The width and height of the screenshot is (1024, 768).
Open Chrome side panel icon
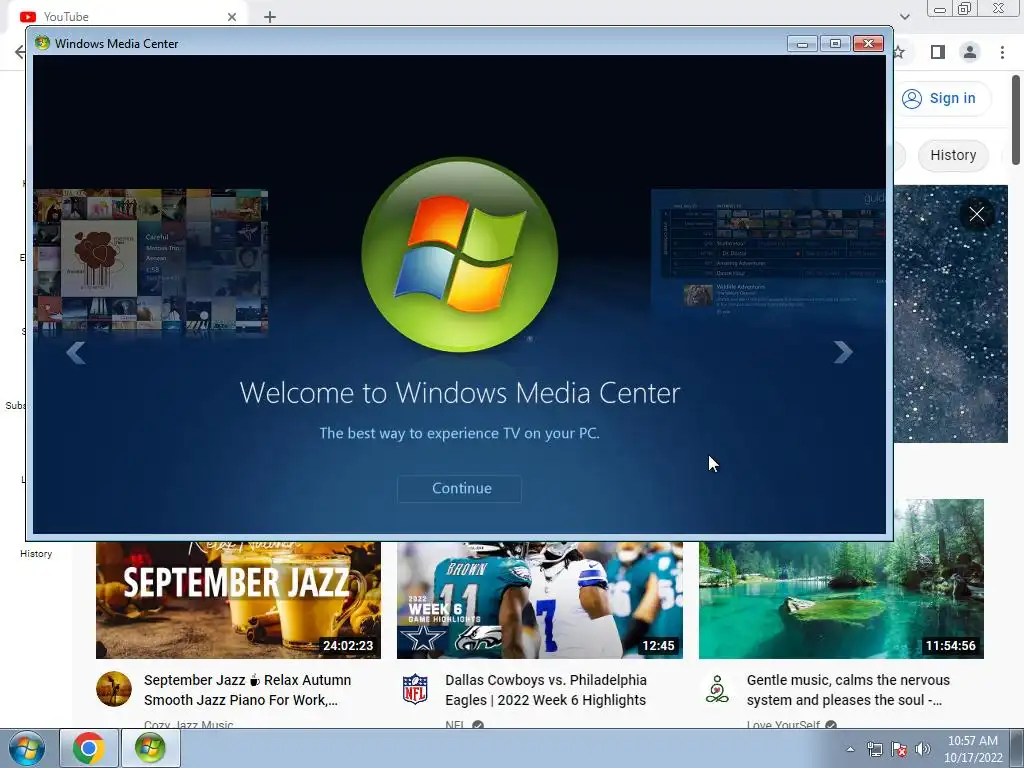pos(938,52)
